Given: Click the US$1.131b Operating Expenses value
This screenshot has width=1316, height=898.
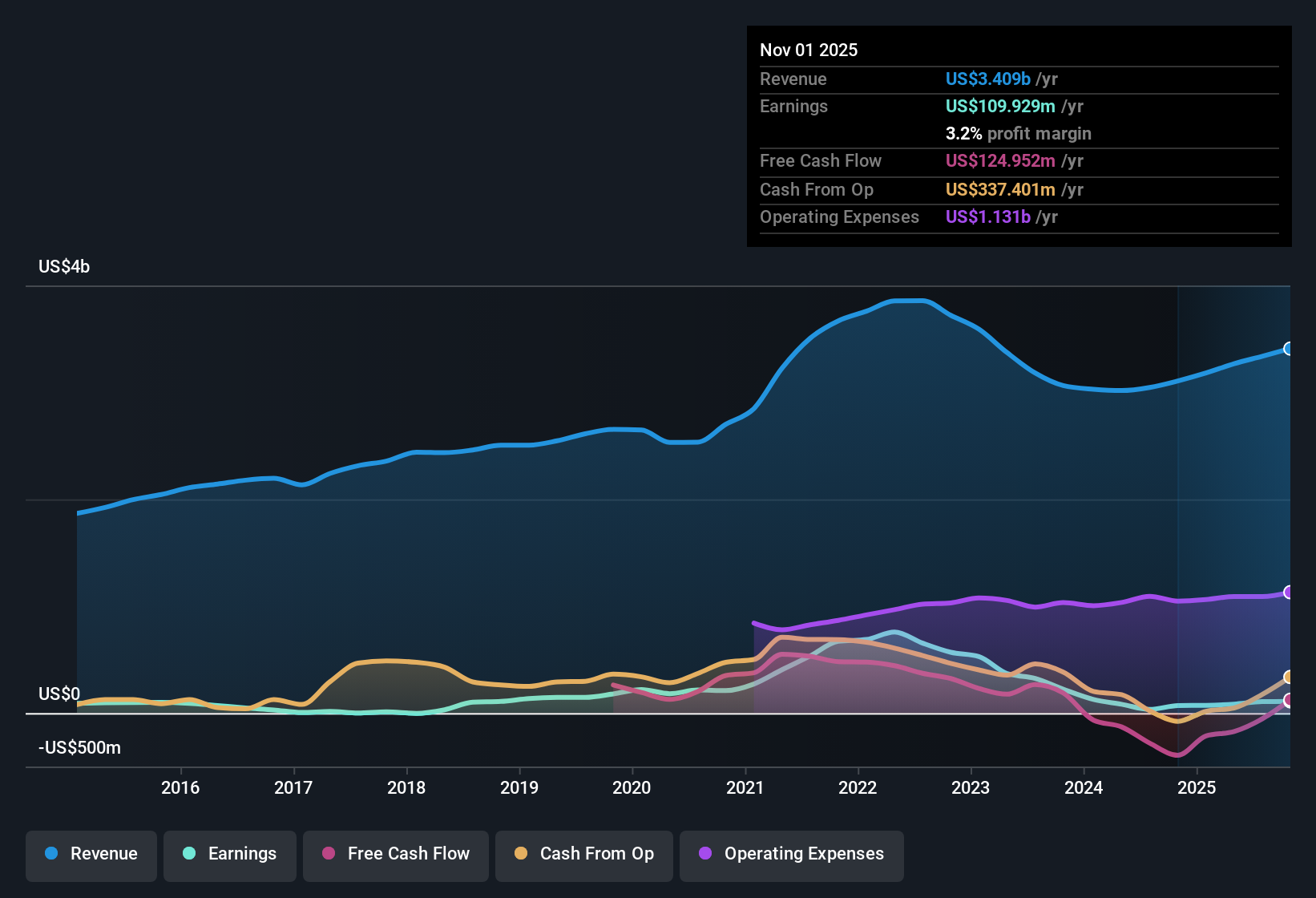Looking at the screenshot, I should 988,216.
